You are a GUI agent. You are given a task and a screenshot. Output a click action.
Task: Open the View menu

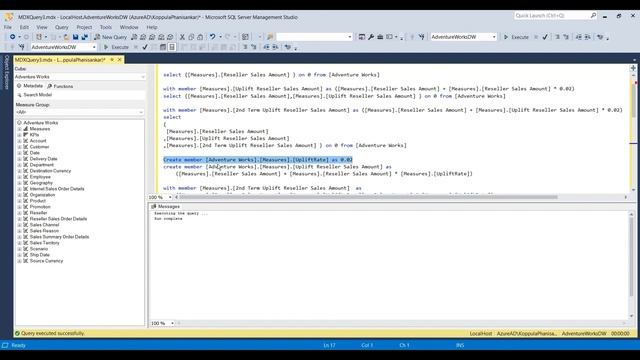[42, 27]
